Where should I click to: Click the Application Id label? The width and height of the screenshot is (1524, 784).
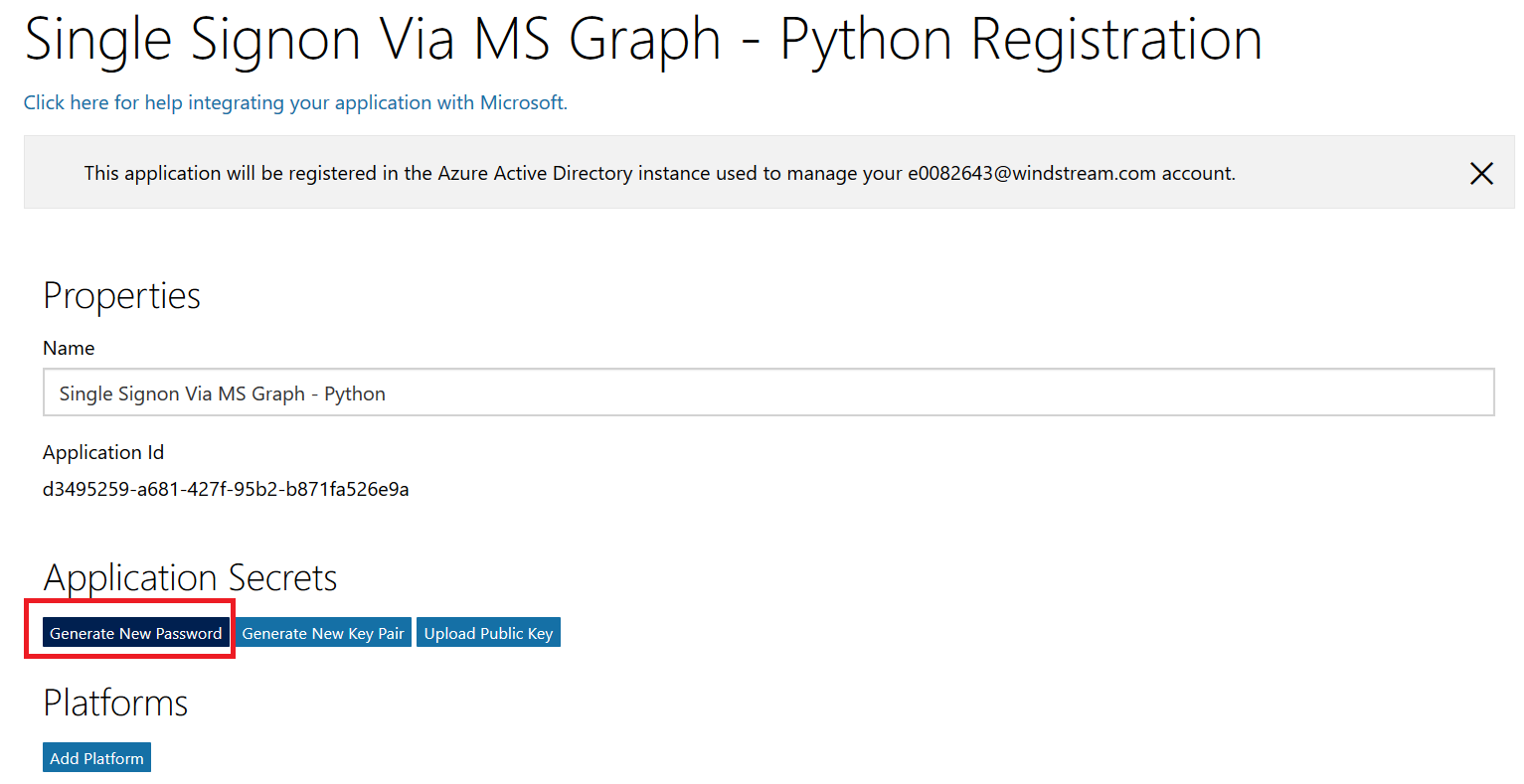(103, 452)
